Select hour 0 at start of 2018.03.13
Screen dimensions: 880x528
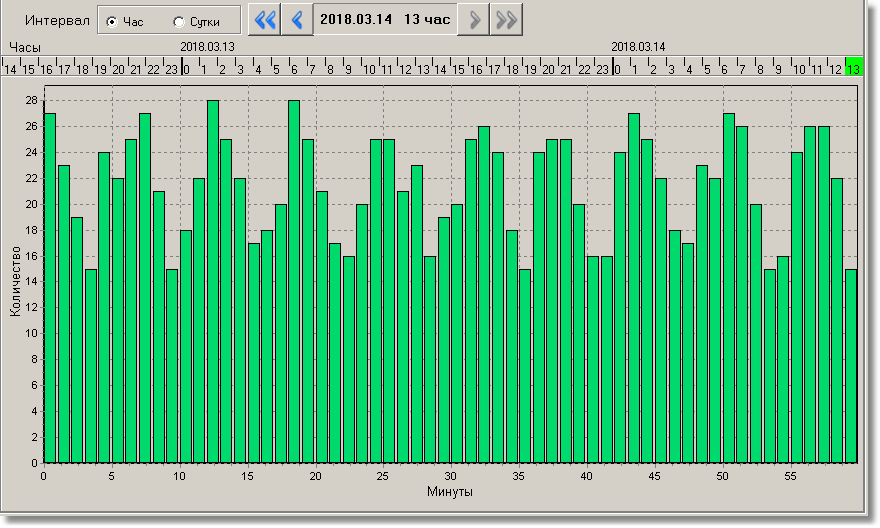(x=186, y=68)
